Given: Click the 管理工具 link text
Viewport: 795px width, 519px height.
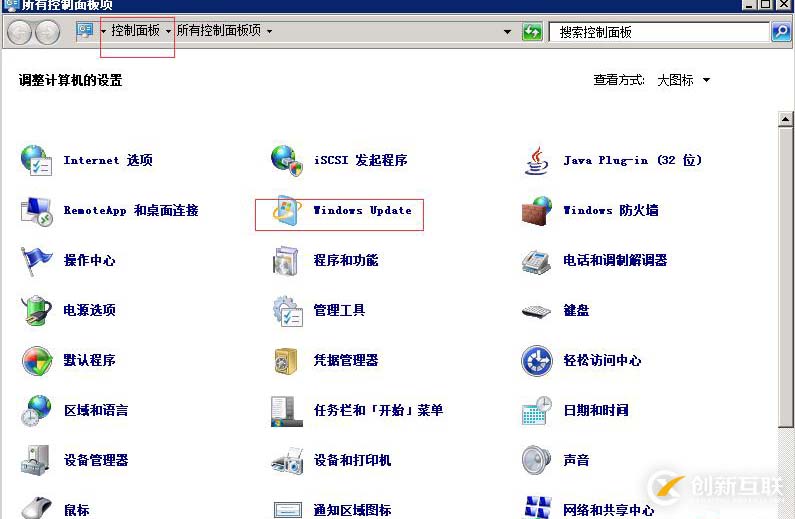Looking at the screenshot, I should [339, 310].
